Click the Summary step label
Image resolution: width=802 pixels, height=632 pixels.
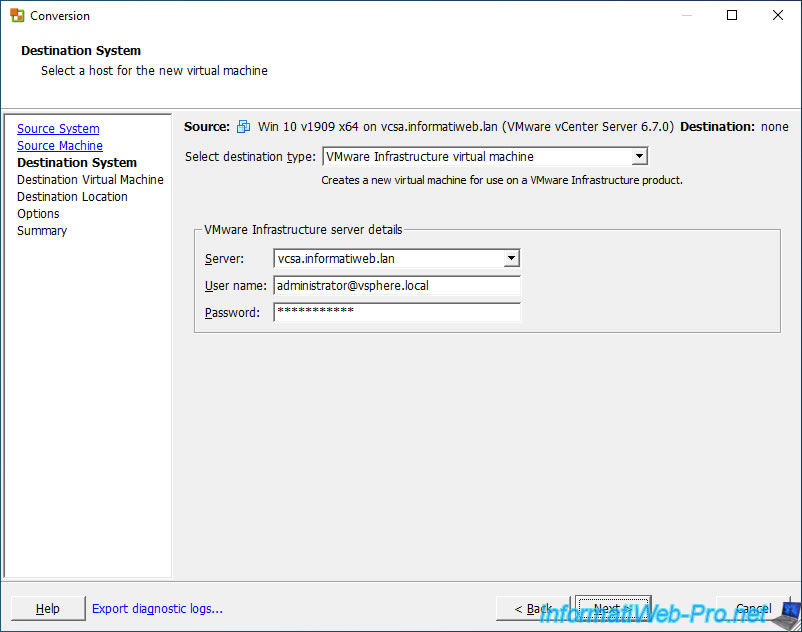[42, 231]
